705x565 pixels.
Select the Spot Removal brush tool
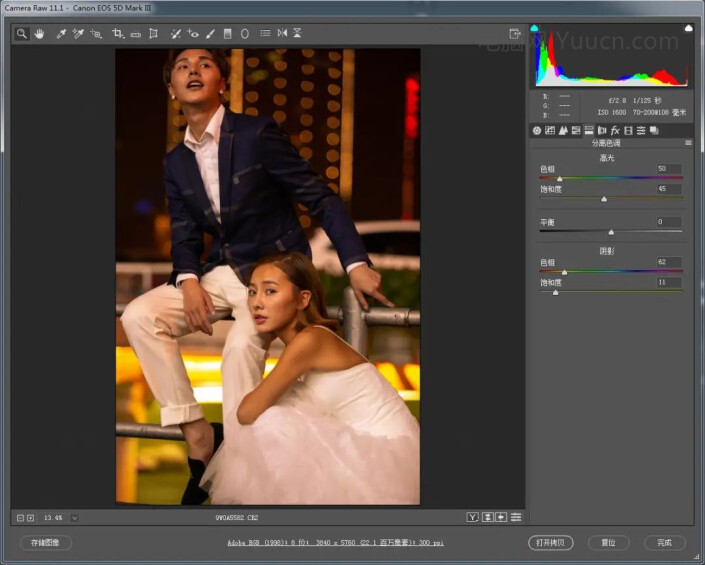[x=175, y=33]
